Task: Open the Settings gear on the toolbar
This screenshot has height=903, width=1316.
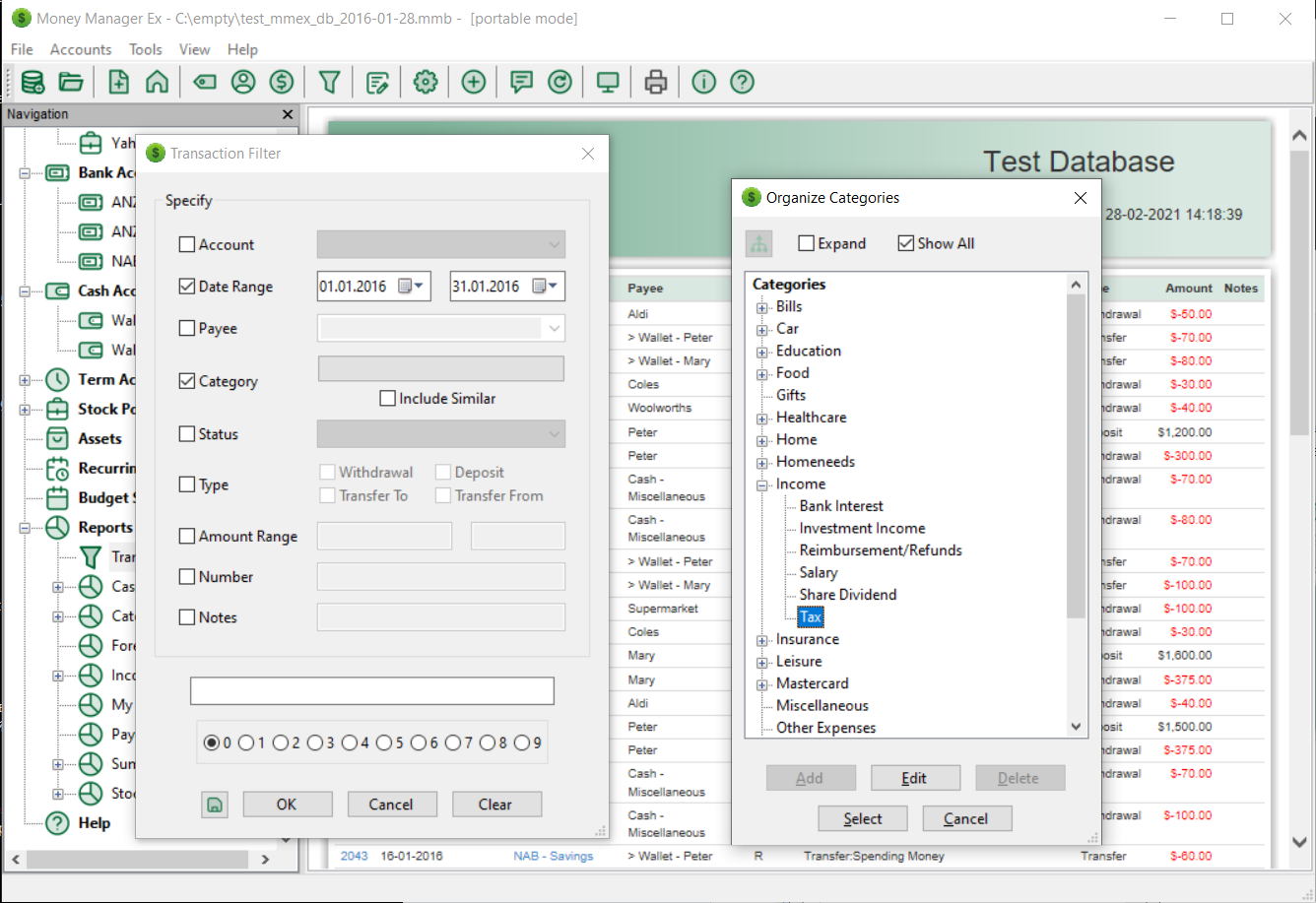Action: 425,82
